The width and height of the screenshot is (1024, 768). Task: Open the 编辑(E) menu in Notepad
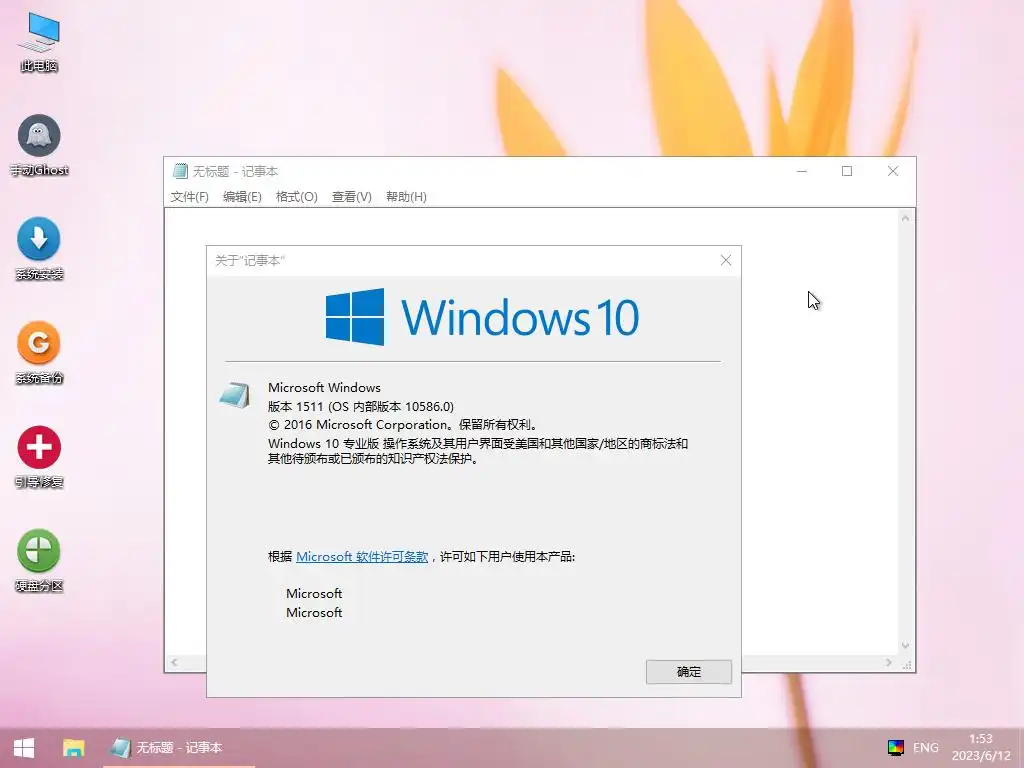coord(242,197)
